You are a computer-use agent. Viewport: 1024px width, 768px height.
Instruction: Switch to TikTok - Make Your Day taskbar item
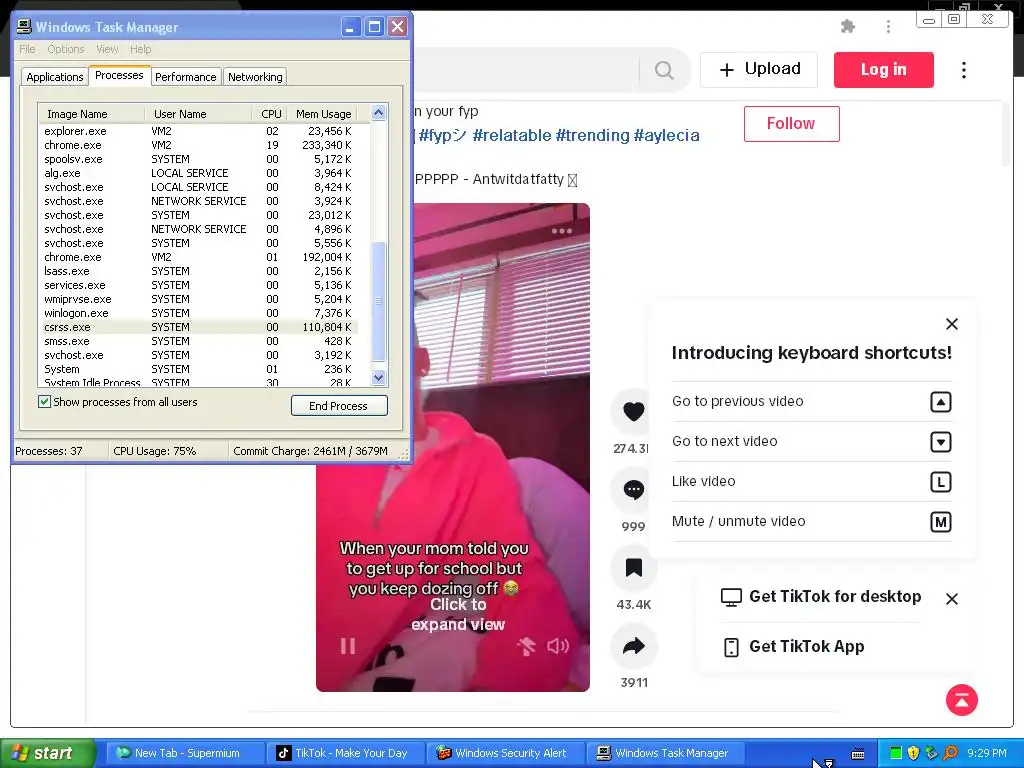click(344, 753)
